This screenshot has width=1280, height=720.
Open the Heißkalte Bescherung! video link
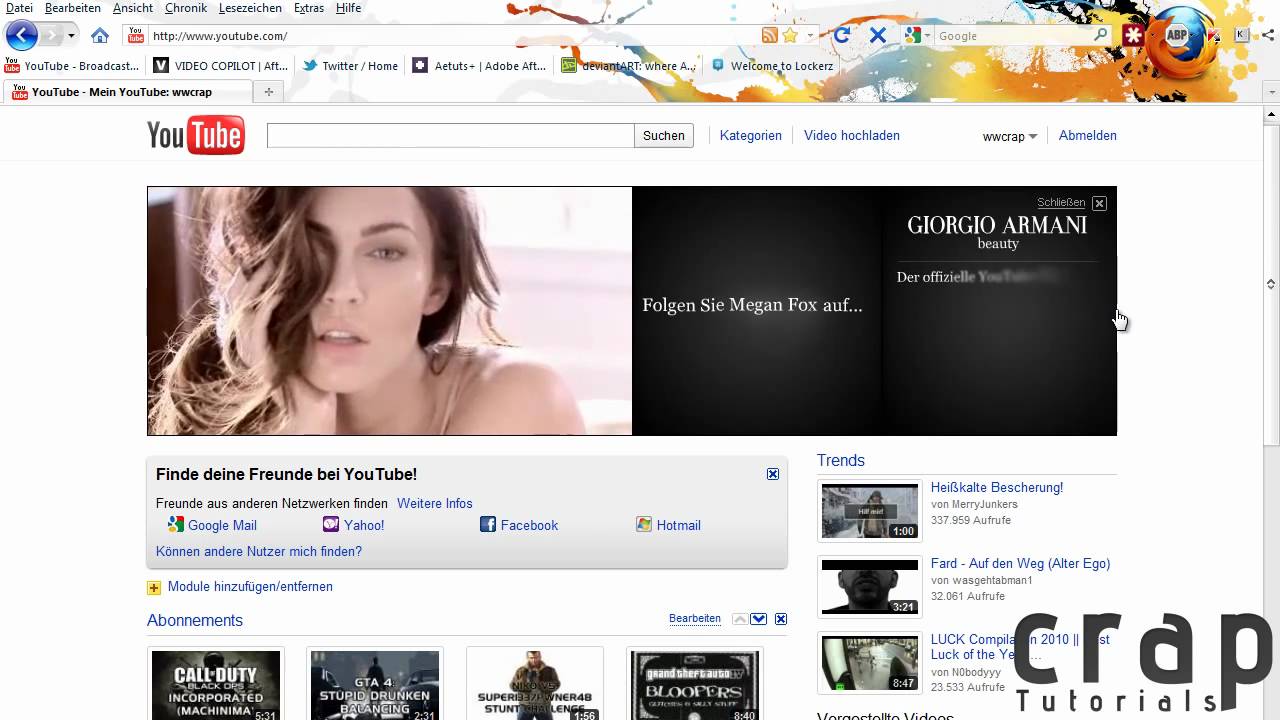click(x=997, y=488)
